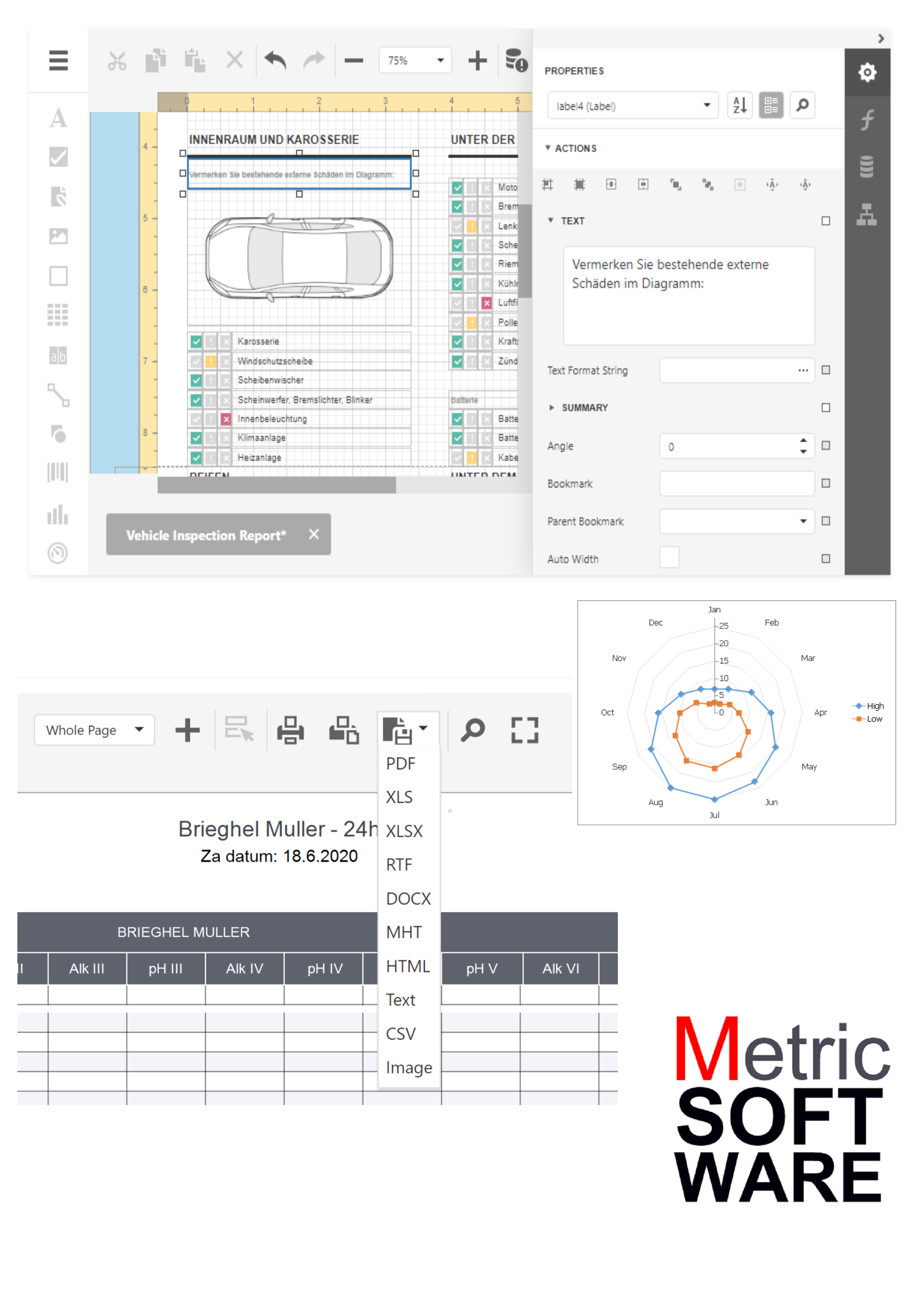Open the hamburger menu in report designer
Image resolution: width=924 pixels, height=1291 pixels.
(x=58, y=60)
